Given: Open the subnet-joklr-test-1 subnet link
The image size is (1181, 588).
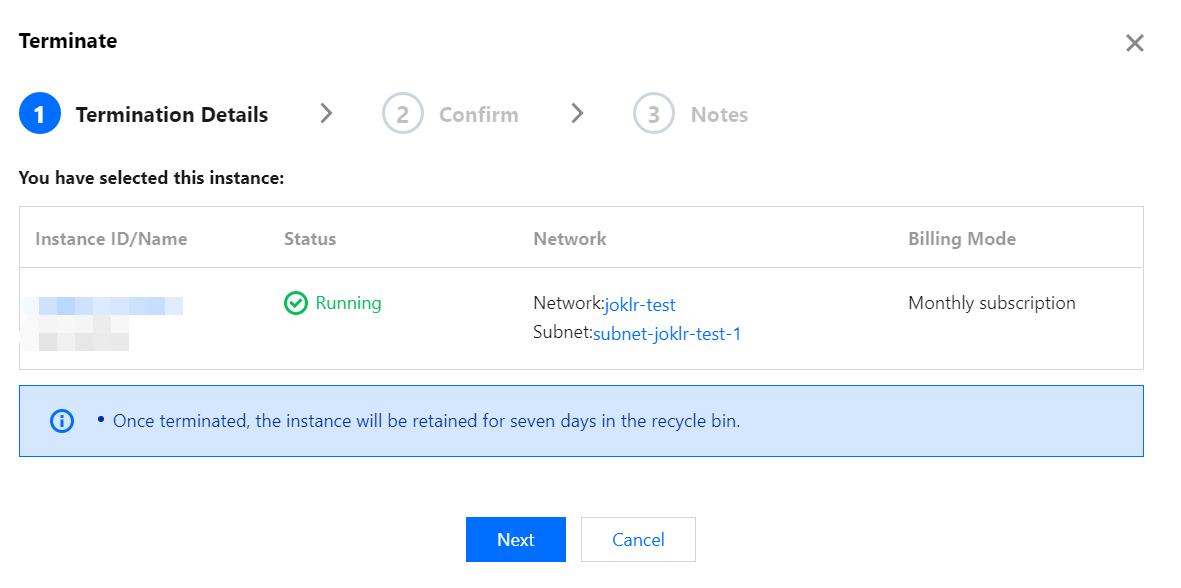Looking at the screenshot, I should [x=667, y=334].
